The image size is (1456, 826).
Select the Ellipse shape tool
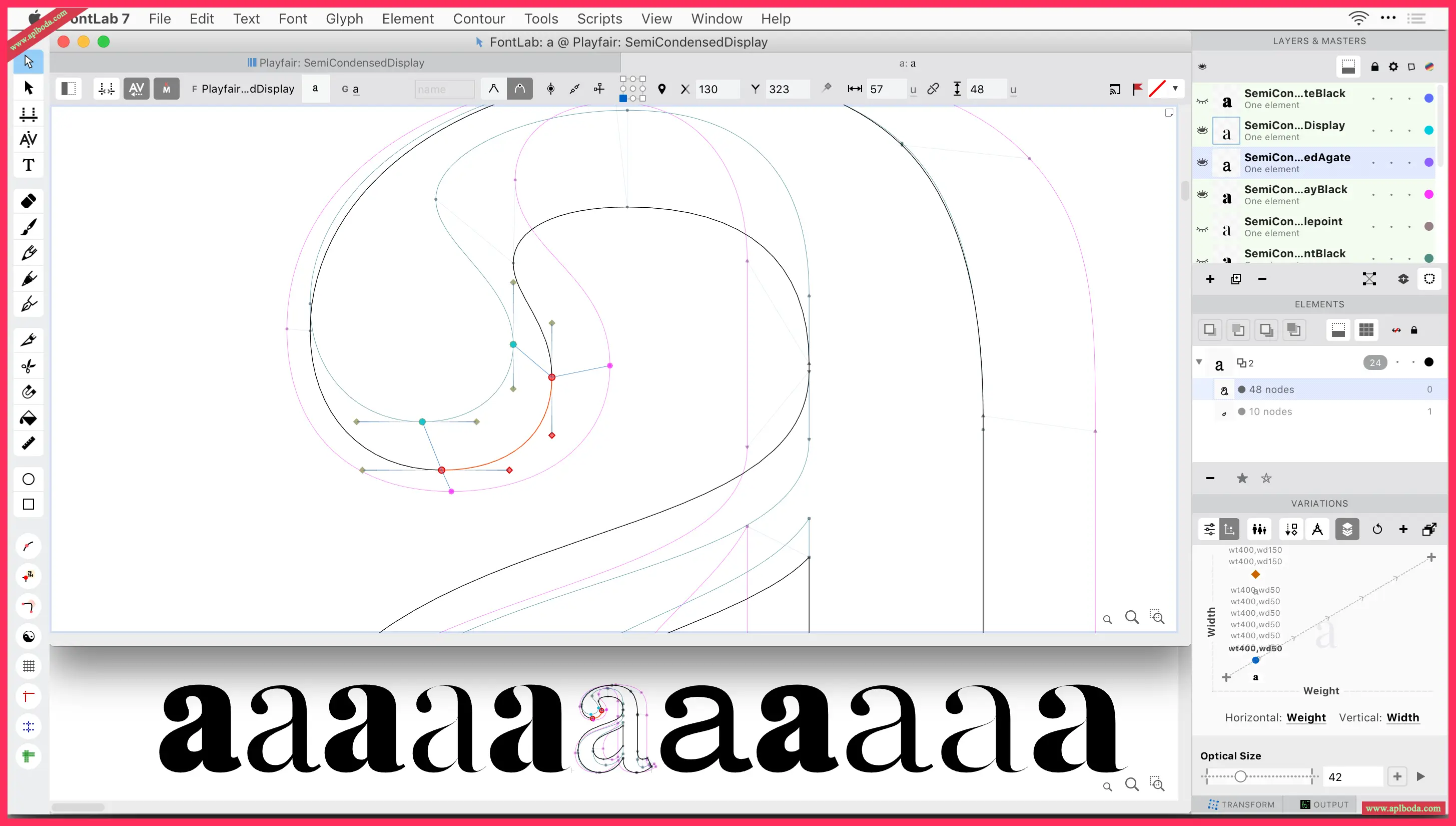coord(29,479)
